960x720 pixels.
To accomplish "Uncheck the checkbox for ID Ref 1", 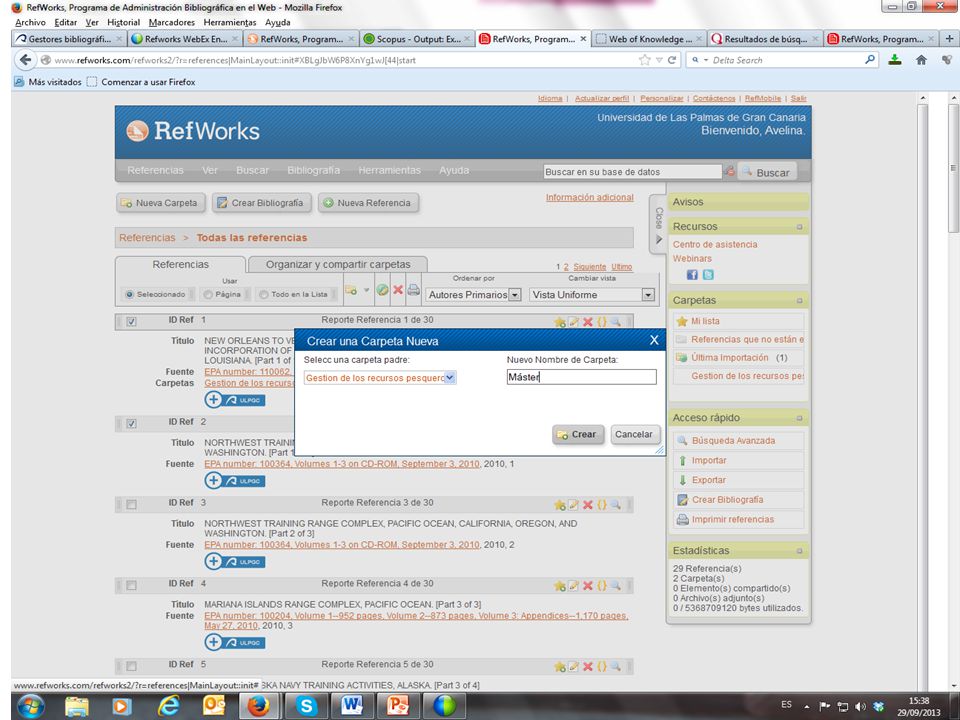I will click(131, 321).
